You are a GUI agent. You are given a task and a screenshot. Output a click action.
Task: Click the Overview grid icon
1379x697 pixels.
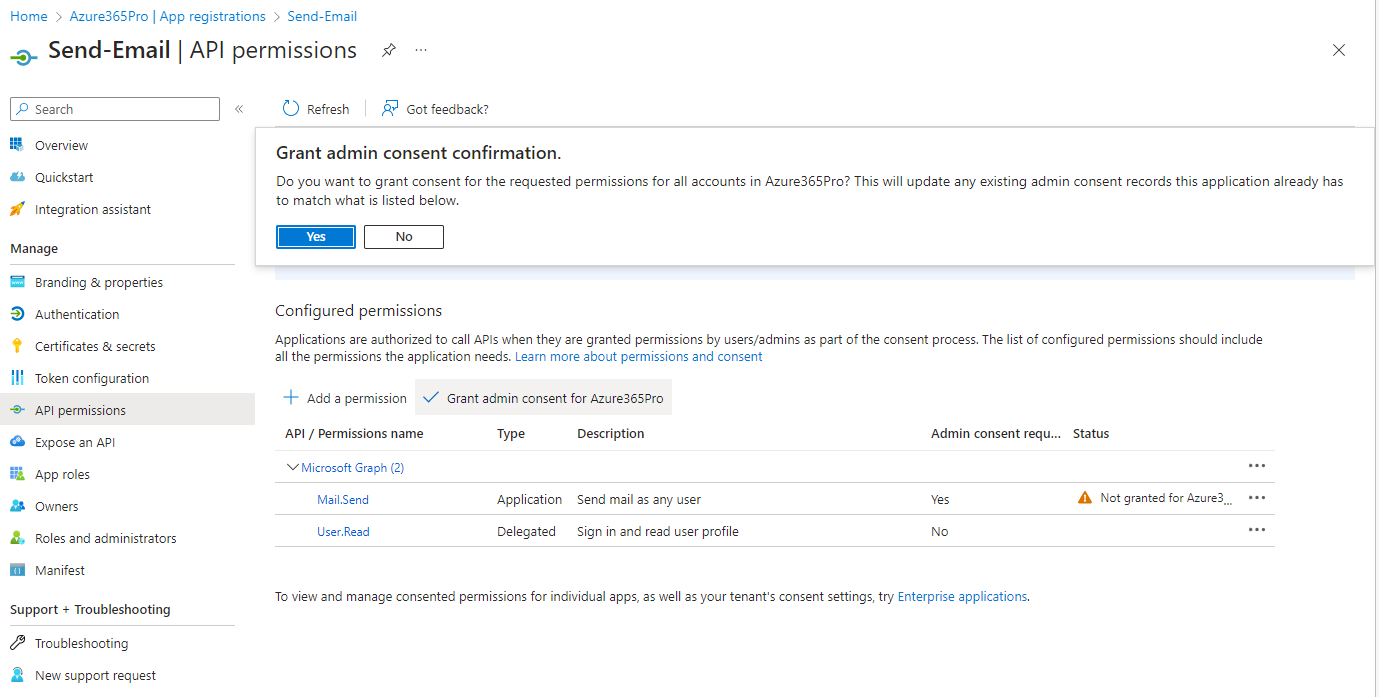click(x=17, y=145)
